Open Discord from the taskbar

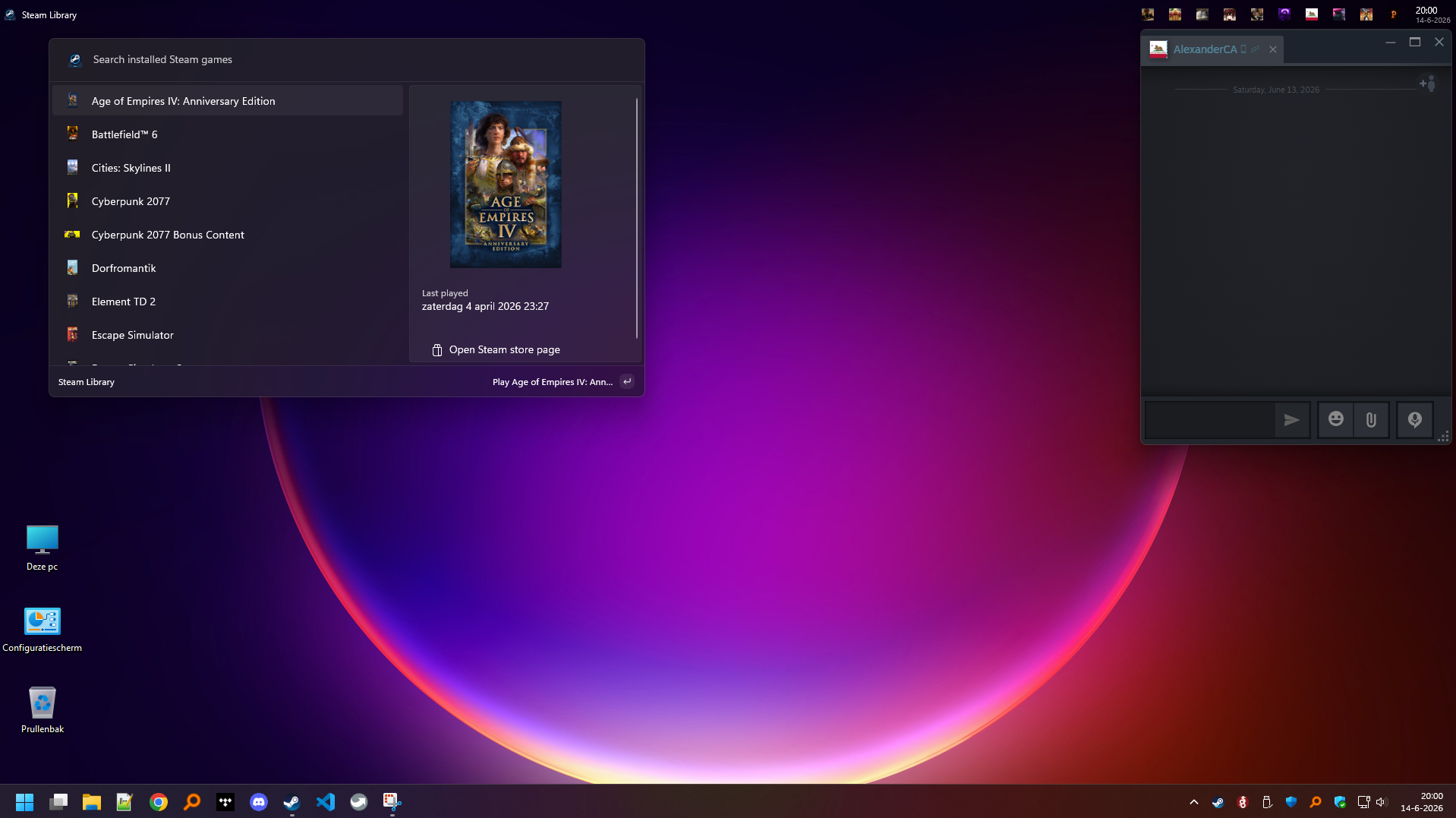pos(259,802)
